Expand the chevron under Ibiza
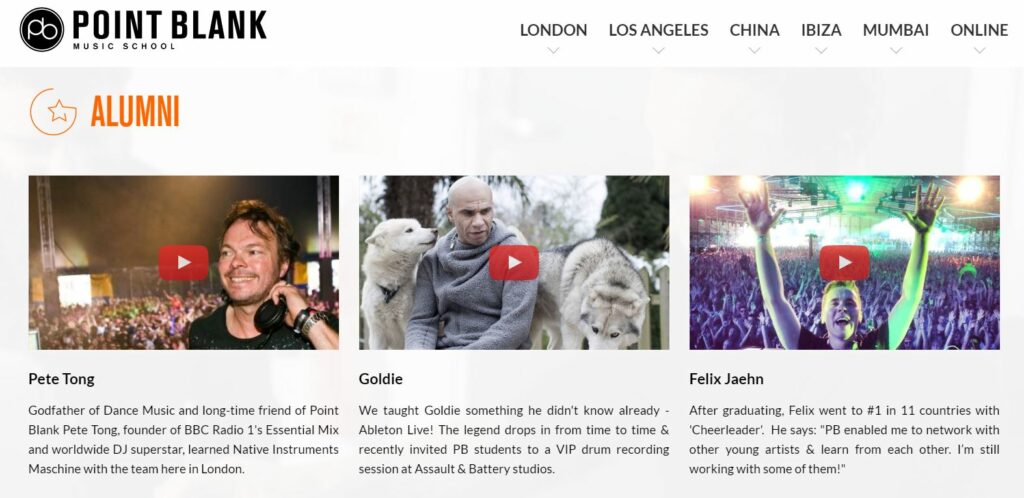This screenshot has width=1024, height=498. click(821, 50)
